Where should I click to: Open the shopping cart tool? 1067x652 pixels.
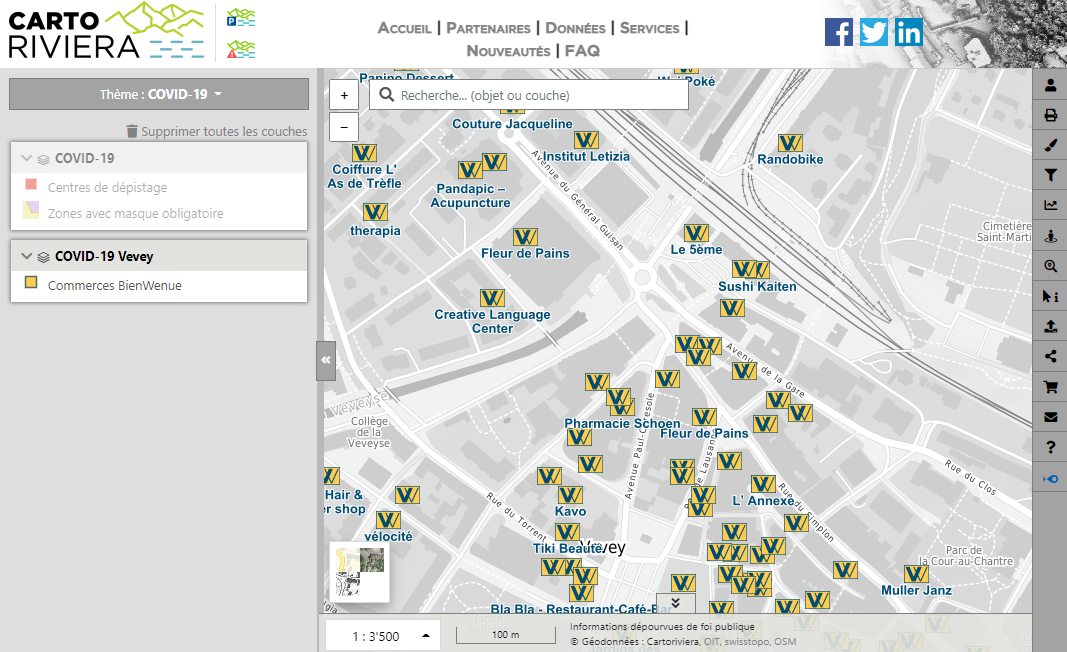1051,387
